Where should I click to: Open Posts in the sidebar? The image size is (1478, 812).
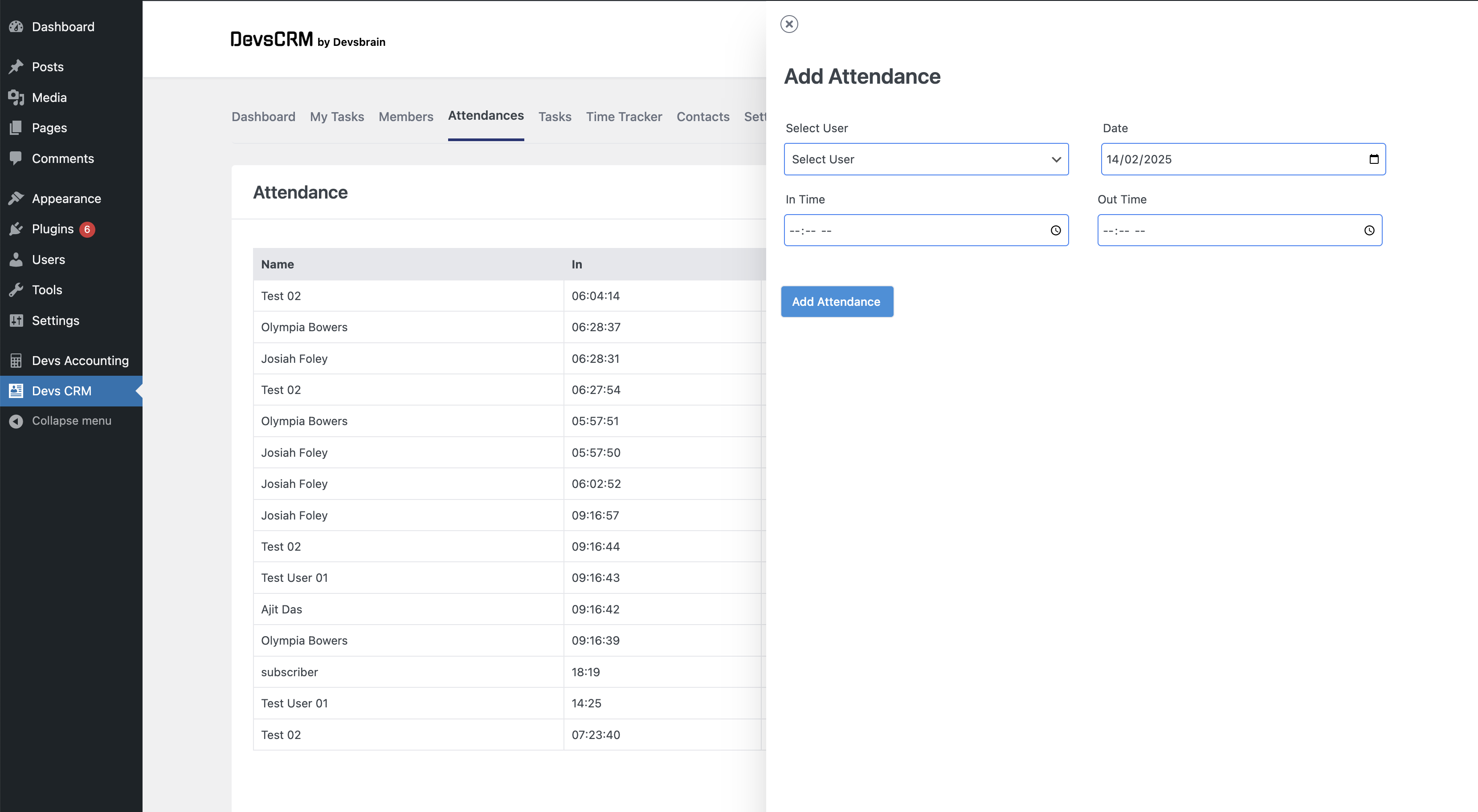pyautogui.click(x=48, y=66)
